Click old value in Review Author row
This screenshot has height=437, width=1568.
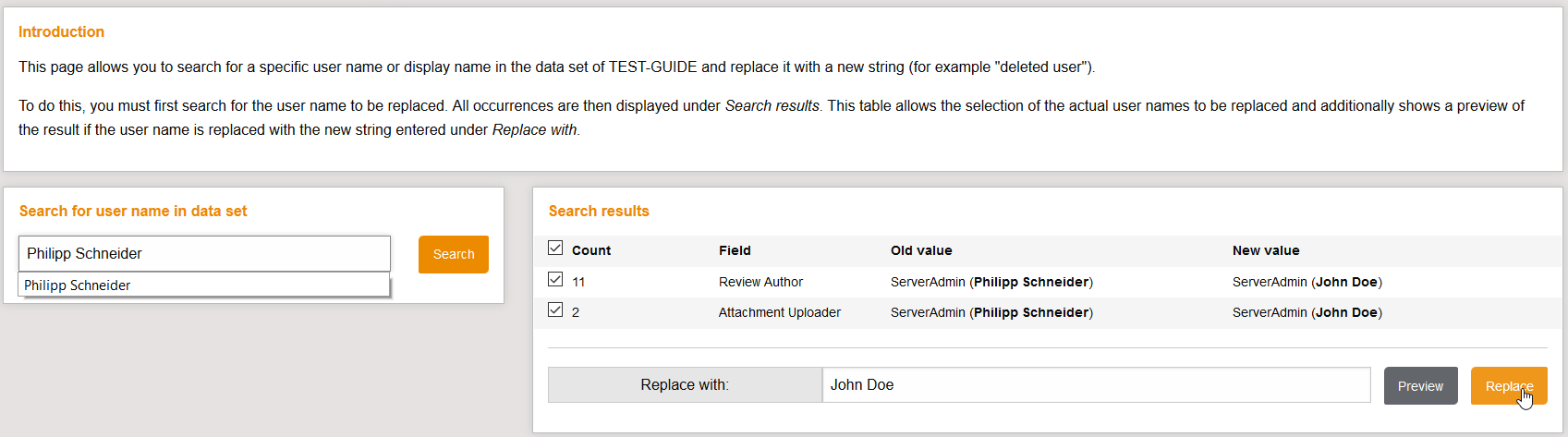coord(991,282)
